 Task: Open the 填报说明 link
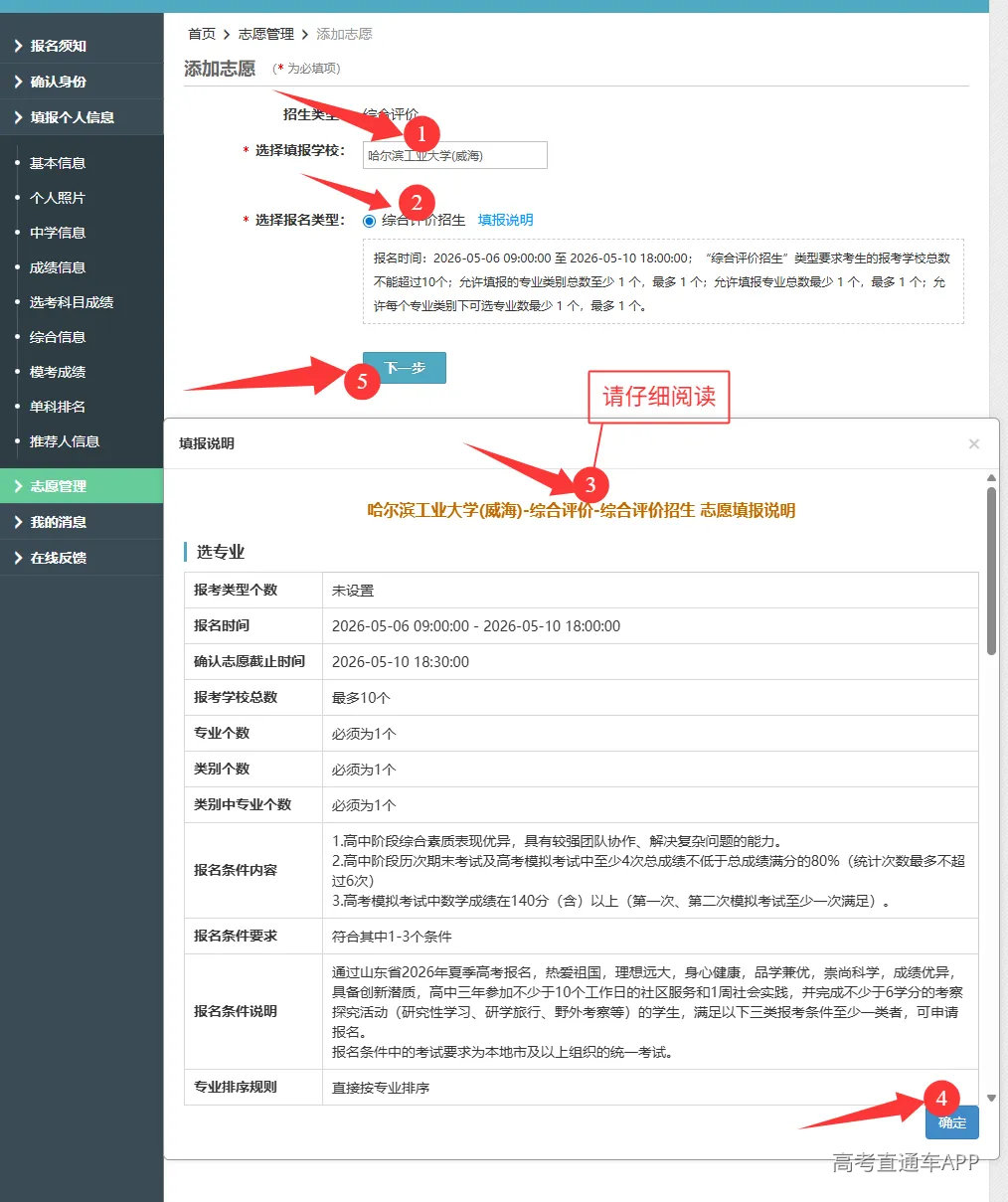point(505,220)
